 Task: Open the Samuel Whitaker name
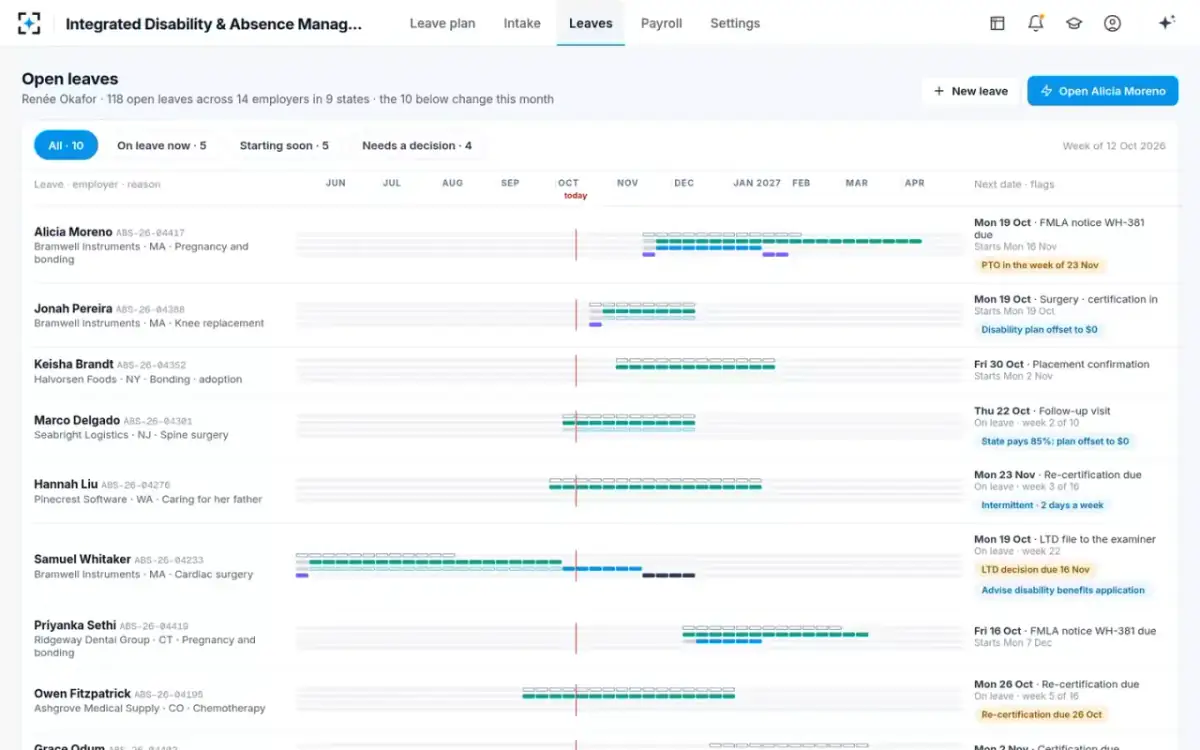(x=82, y=559)
